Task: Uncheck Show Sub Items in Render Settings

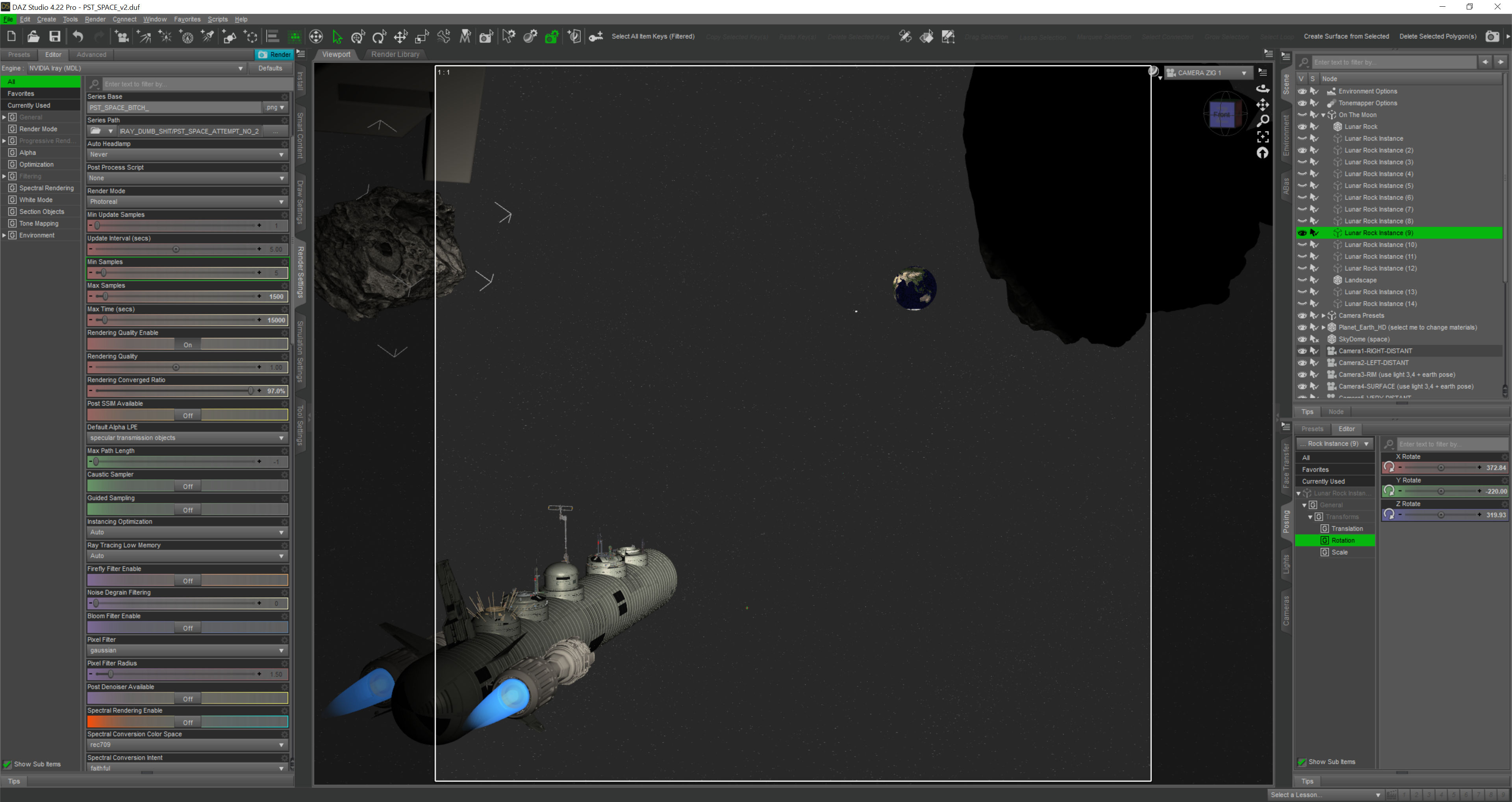Action: (7, 765)
